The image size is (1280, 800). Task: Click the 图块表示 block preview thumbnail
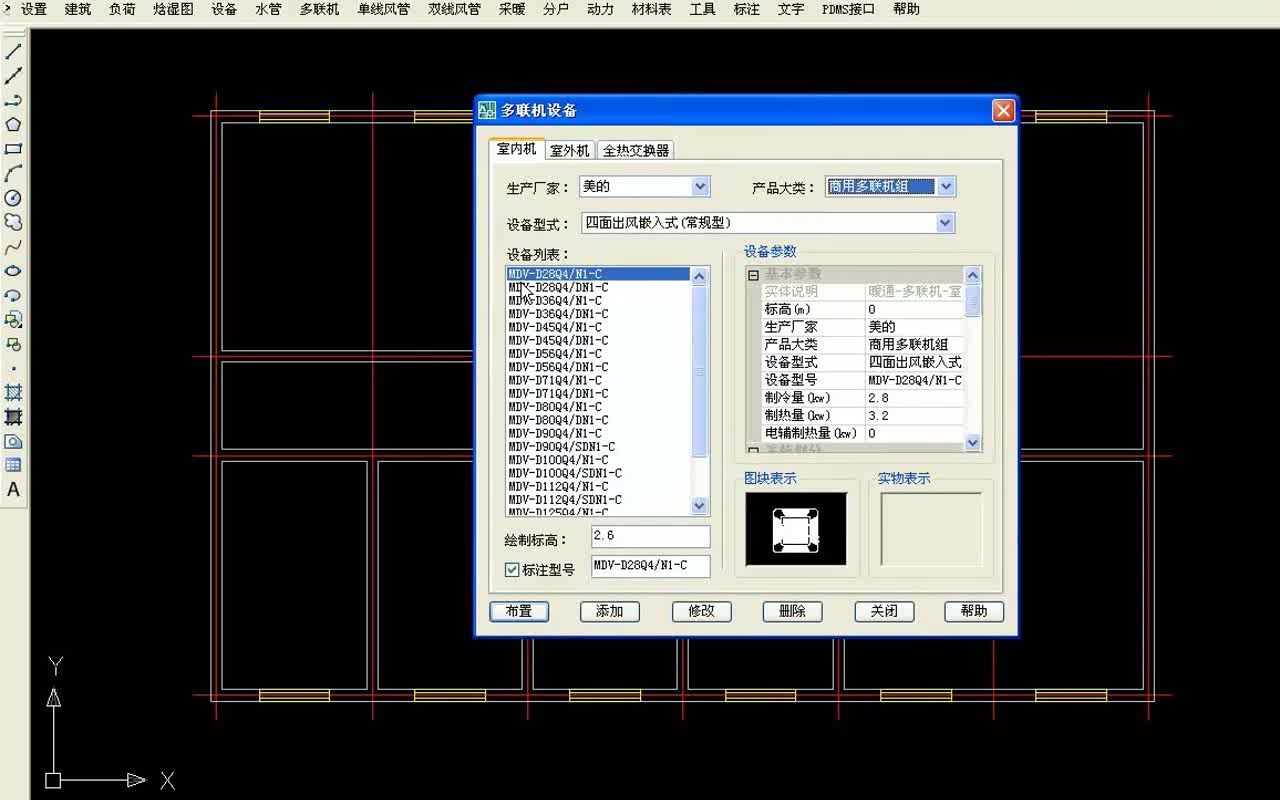pos(796,529)
